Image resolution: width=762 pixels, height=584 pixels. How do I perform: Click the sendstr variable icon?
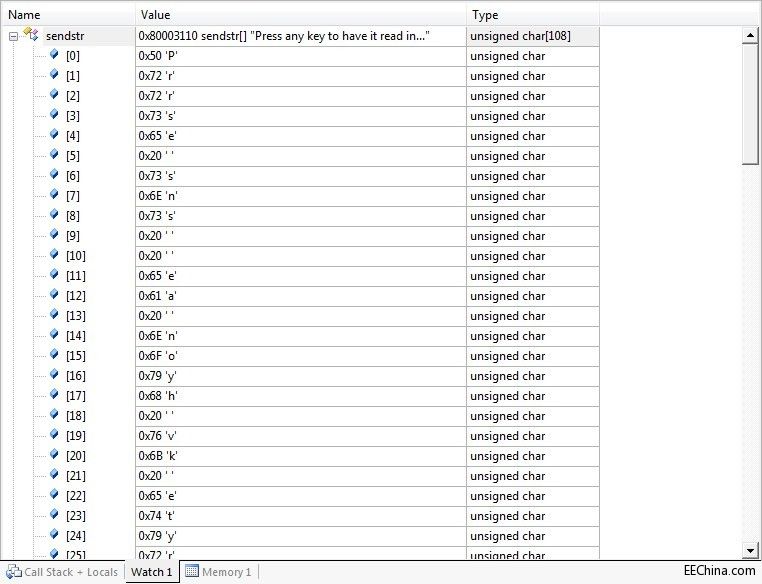coord(31,35)
